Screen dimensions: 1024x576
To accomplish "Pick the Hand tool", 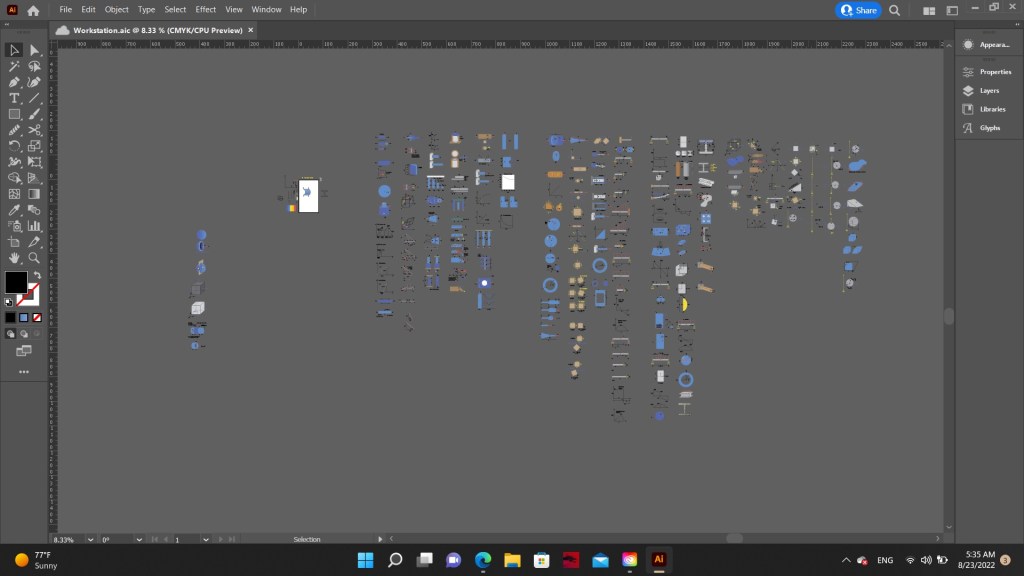I will click(x=15, y=258).
